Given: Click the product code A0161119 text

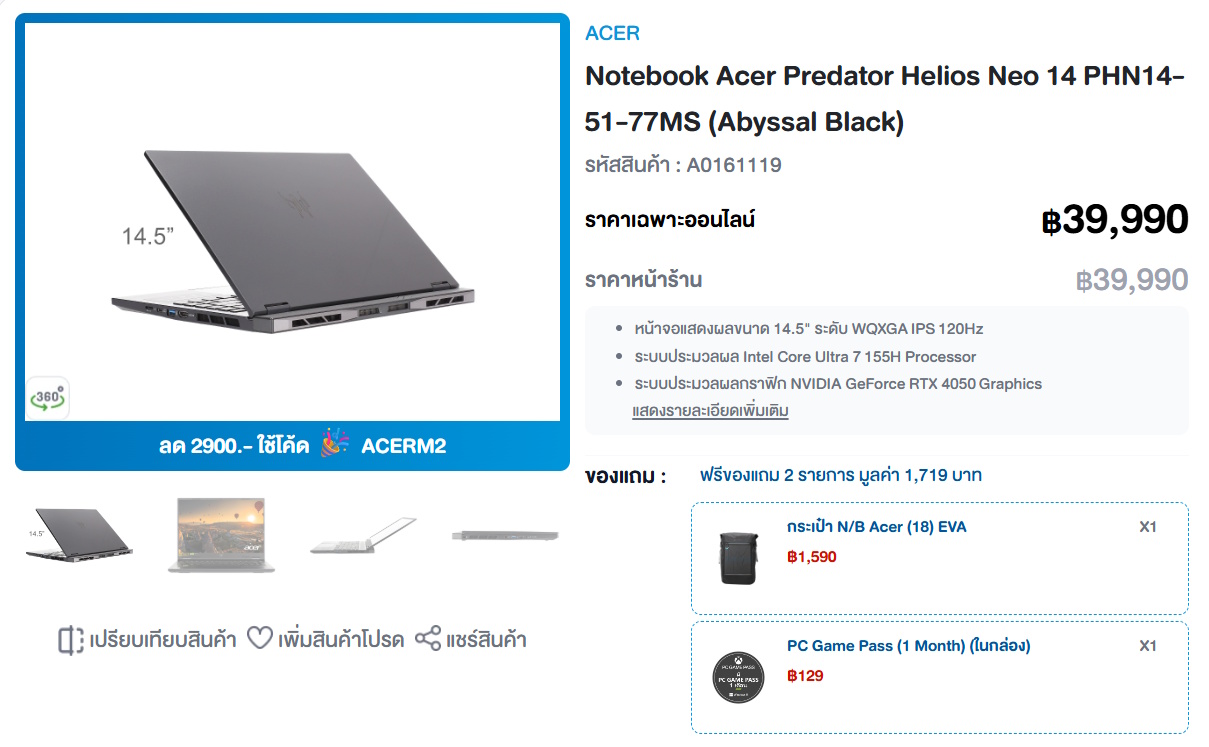Looking at the screenshot, I should pyautogui.click(x=683, y=166).
